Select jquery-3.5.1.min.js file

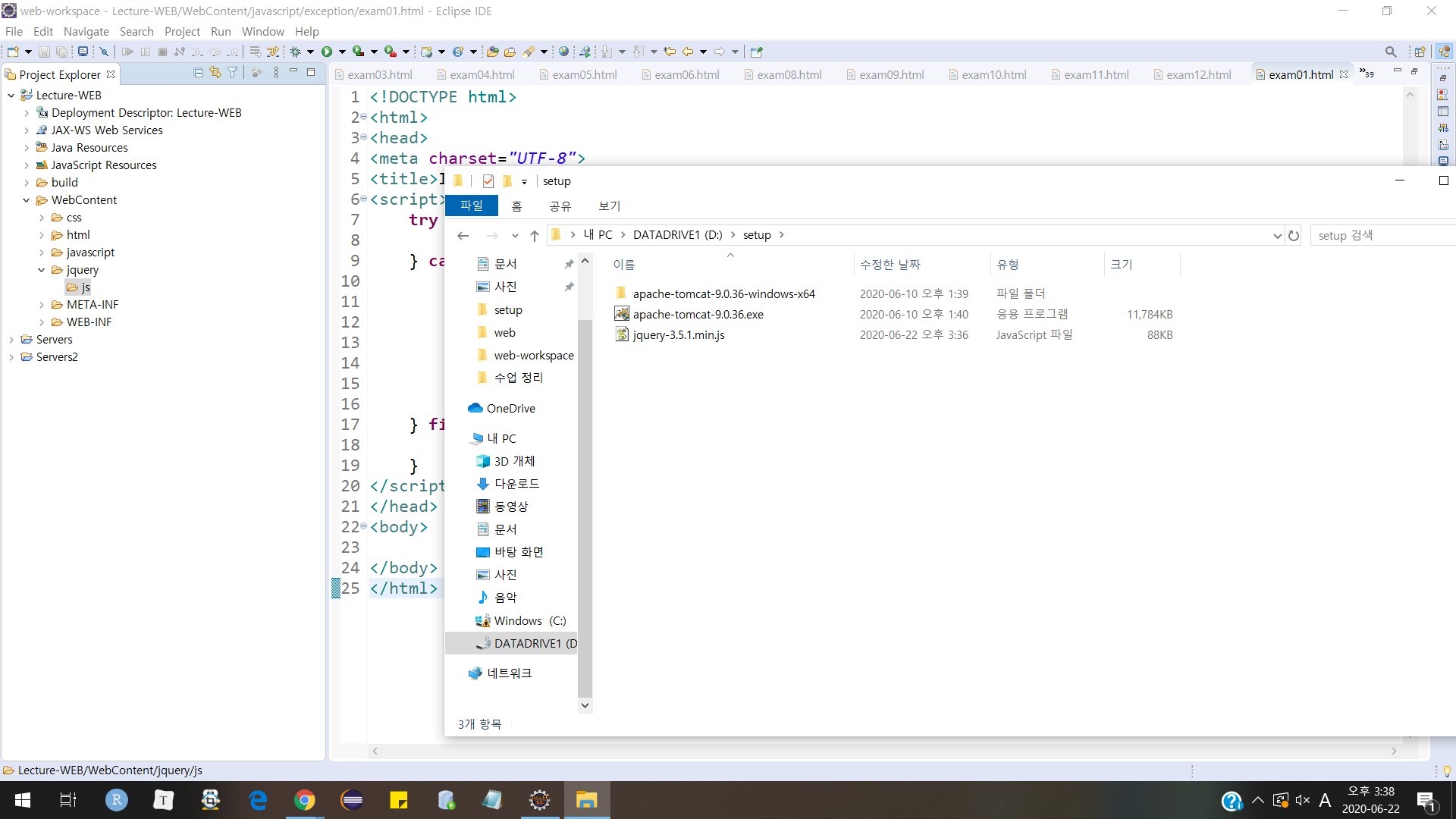coord(679,335)
